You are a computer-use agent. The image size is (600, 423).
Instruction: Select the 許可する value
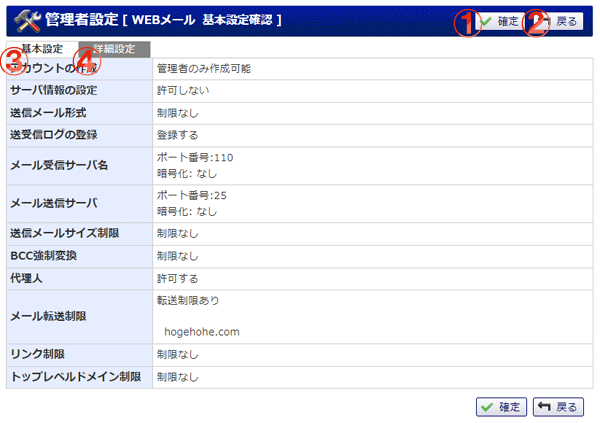click(x=178, y=279)
